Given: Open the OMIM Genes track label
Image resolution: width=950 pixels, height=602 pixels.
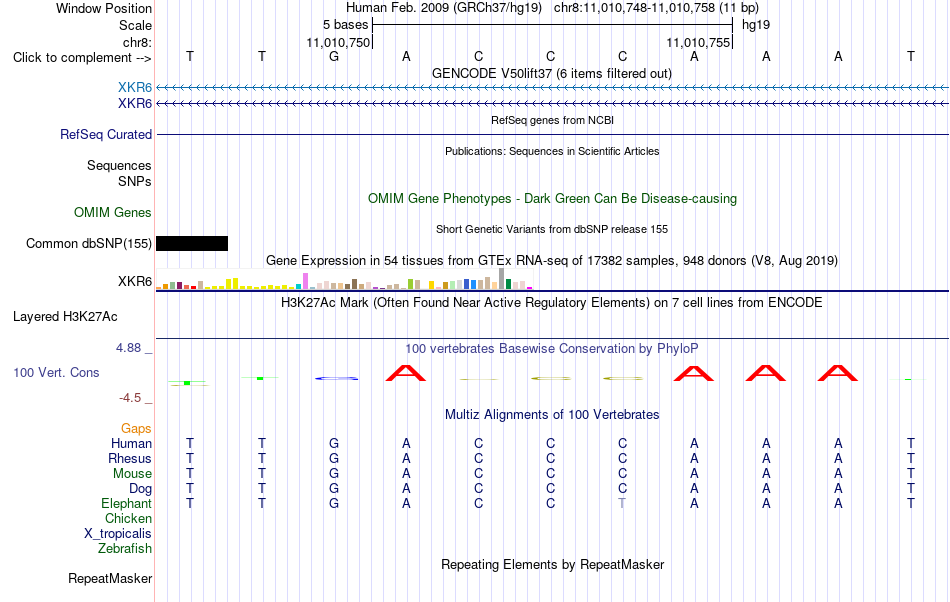Looking at the screenshot, I should coord(113,213).
